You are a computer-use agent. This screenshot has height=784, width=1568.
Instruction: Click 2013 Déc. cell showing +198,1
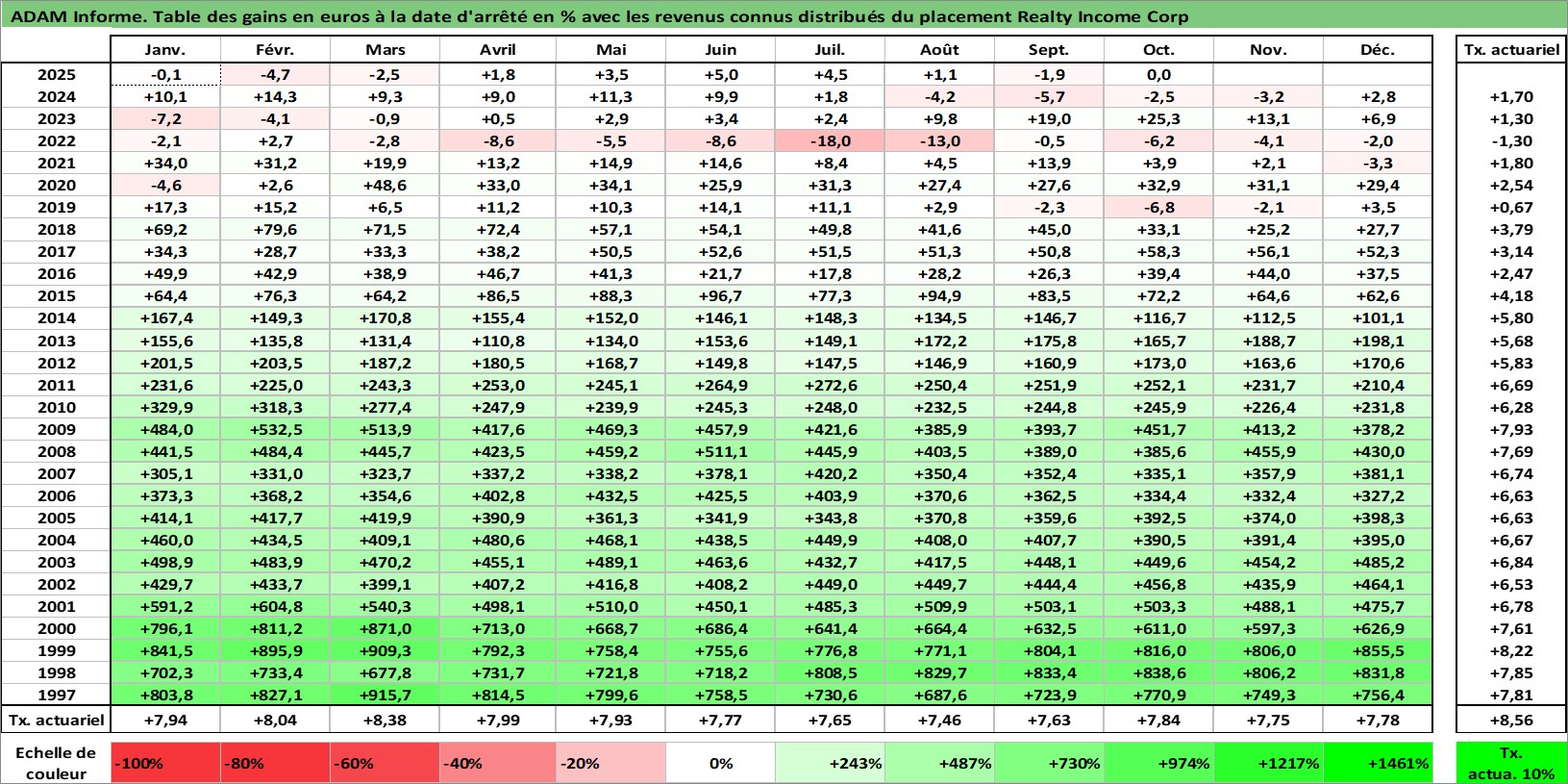point(1378,341)
